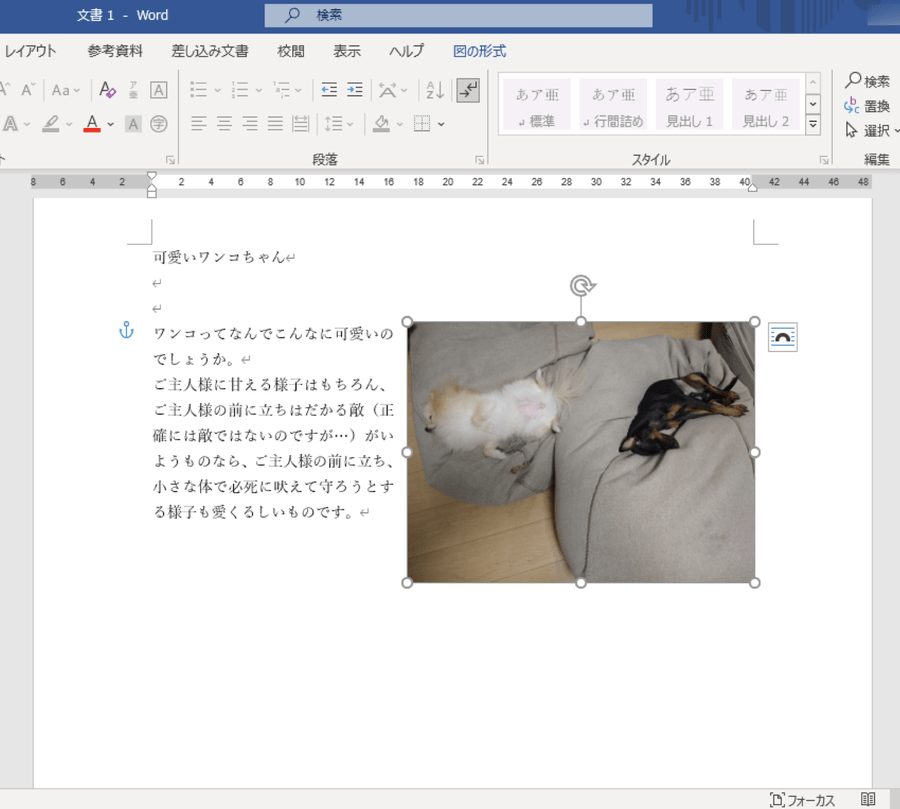Expand the styles gallery More button
This screenshot has height=809, width=900.
click(x=813, y=125)
